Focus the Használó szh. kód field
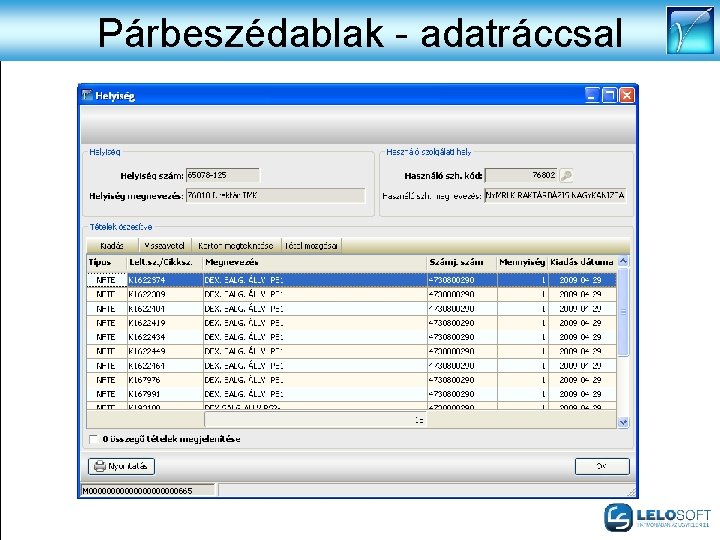The image size is (720, 540). pyautogui.click(x=522, y=175)
